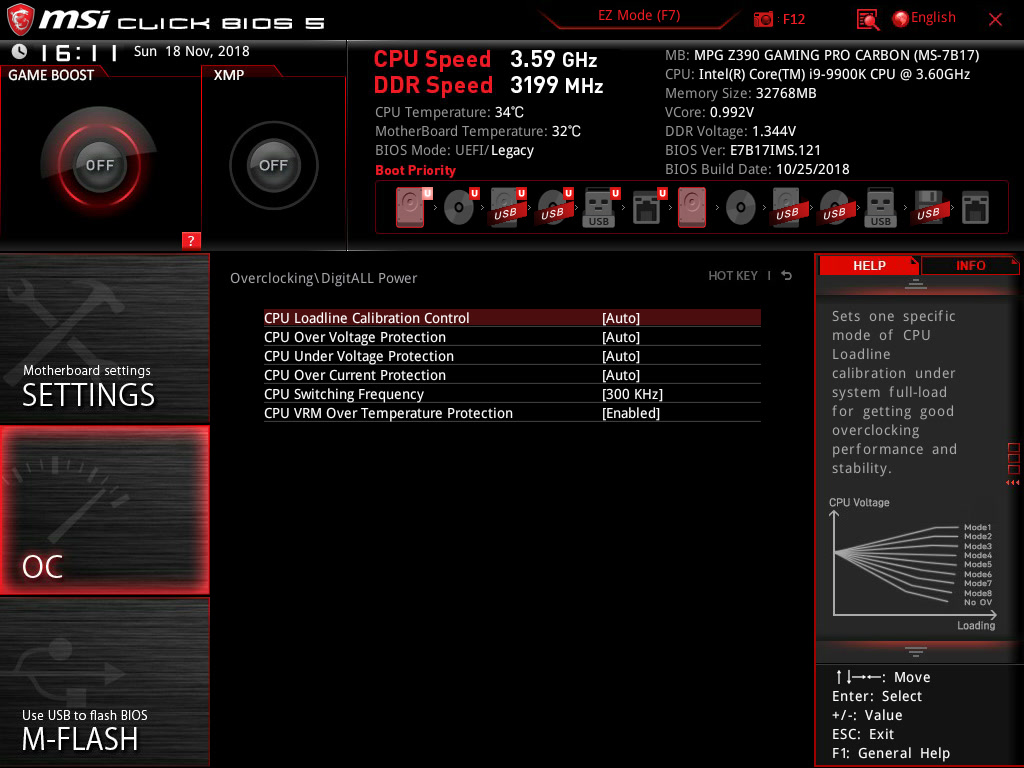Click the red question mark help icon
The image size is (1024, 768).
click(x=191, y=240)
